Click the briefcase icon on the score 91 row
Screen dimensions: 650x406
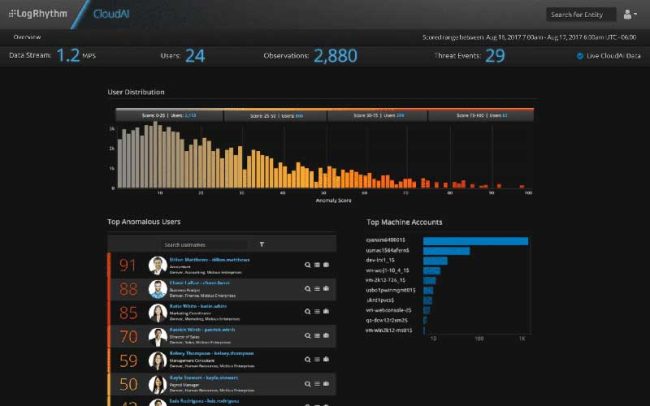325,265
